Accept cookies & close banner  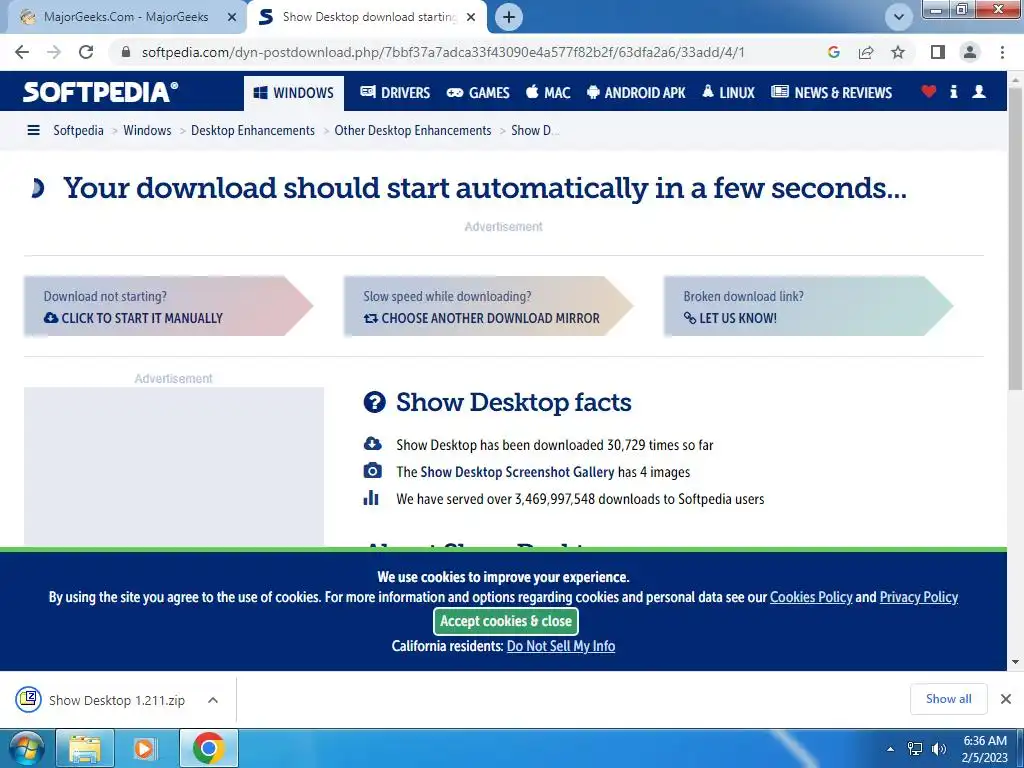506,621
